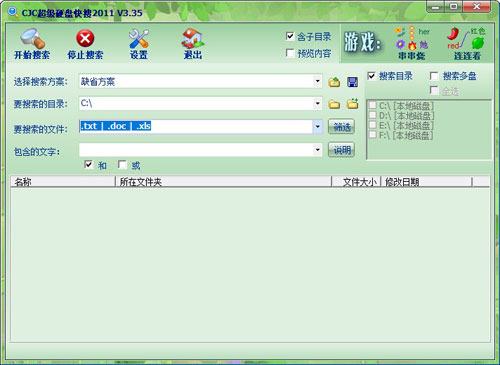Sort results by 所在文件夹 column header
500x365 pixels.
[223, 182]
